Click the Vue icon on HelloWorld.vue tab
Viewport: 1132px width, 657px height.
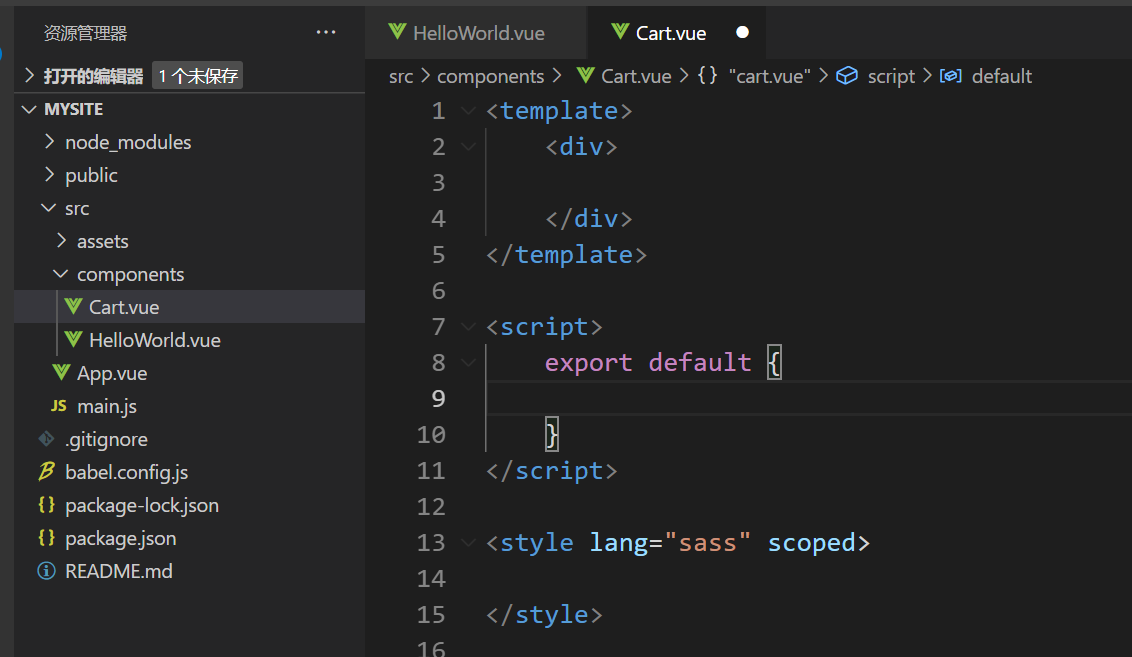397,32
